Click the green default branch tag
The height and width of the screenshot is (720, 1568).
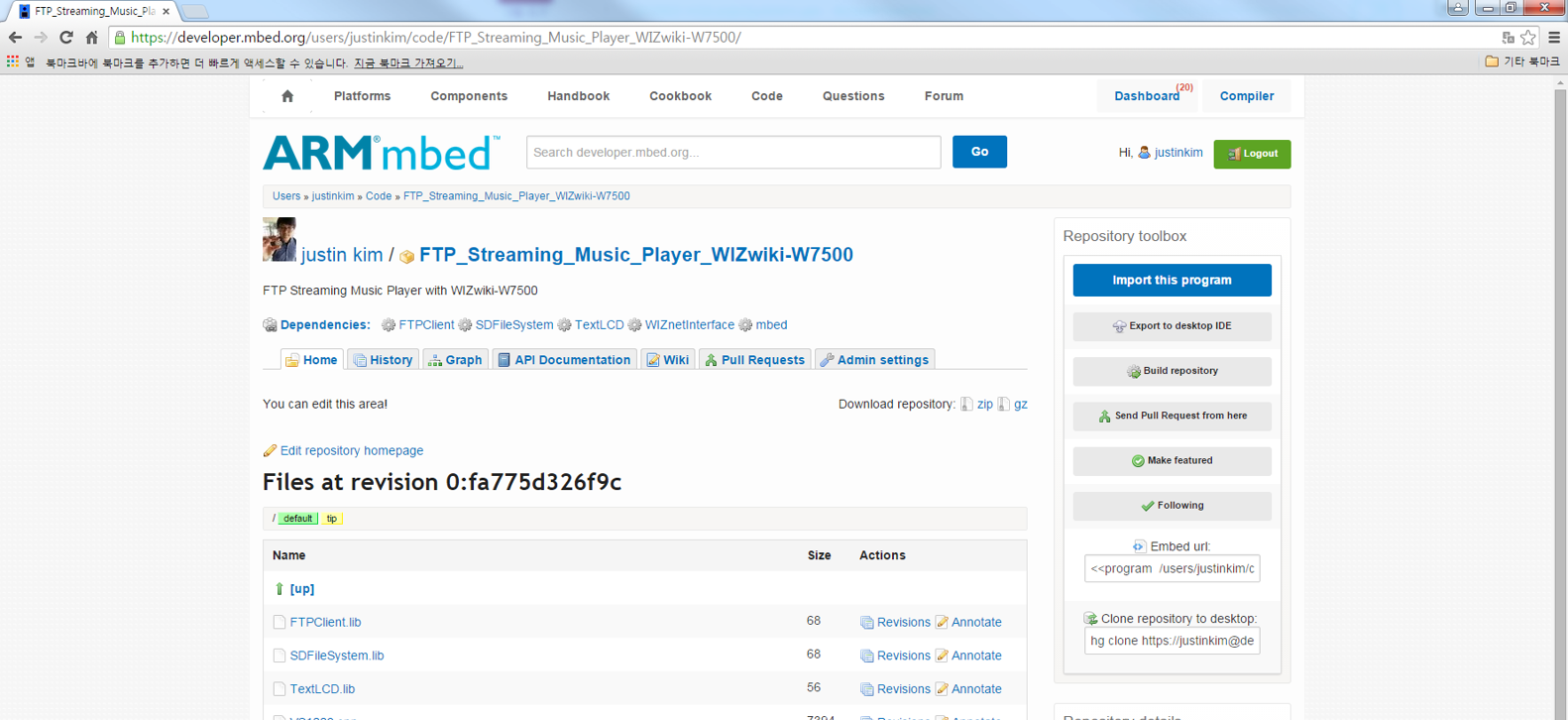(297, 519)
